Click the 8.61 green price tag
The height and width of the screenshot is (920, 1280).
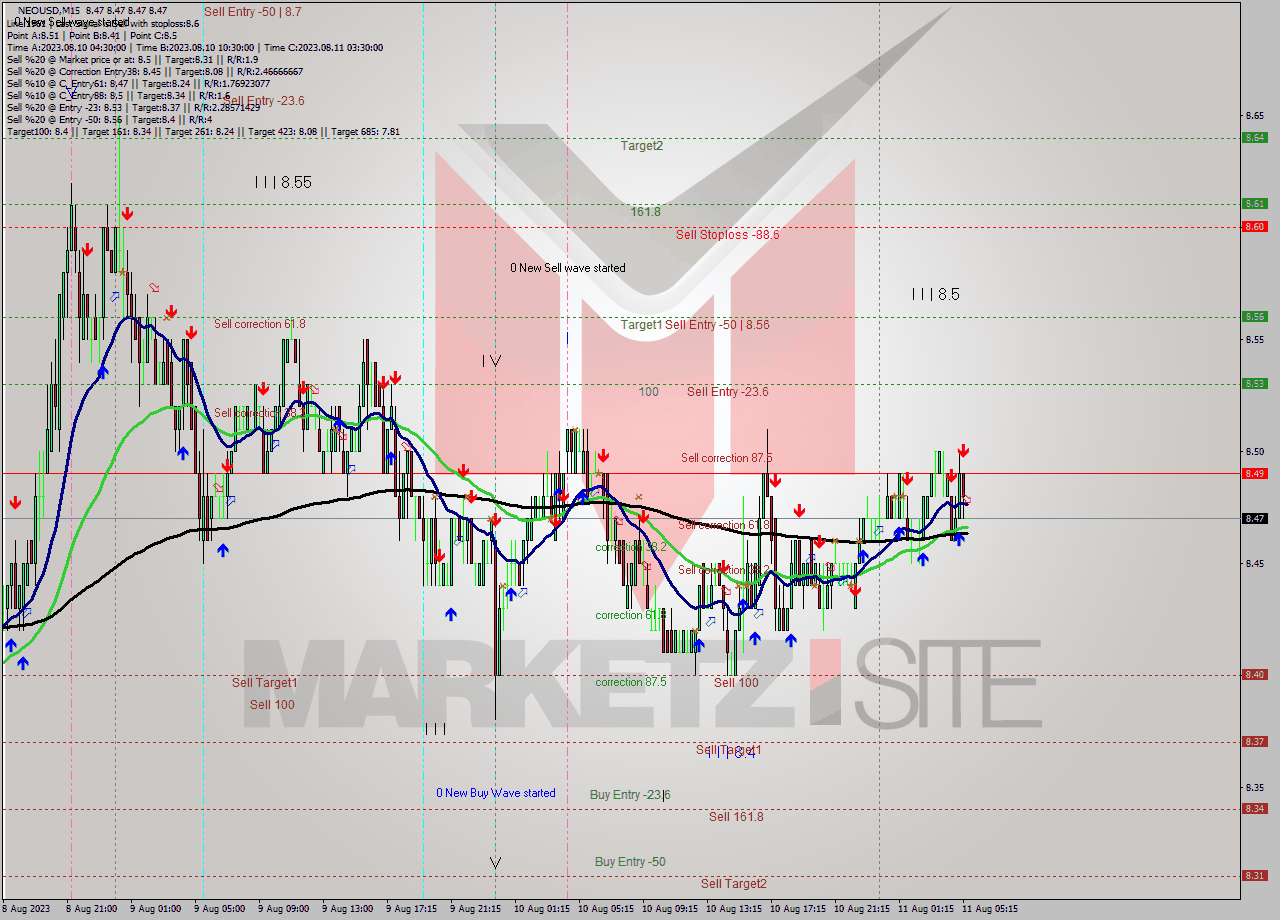click(1255, 204)
